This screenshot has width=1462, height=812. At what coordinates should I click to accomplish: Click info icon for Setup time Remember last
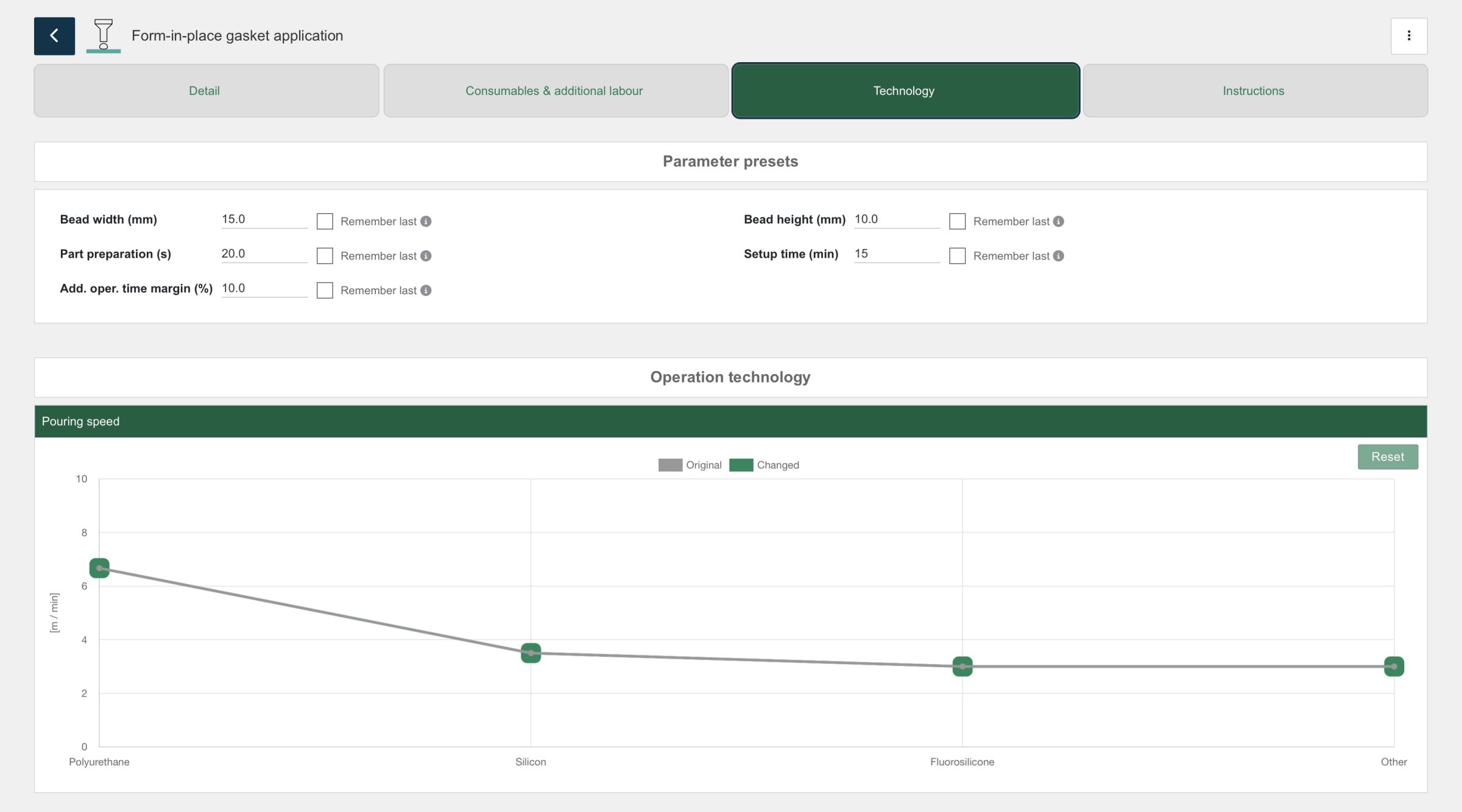tap(1059, 256)
